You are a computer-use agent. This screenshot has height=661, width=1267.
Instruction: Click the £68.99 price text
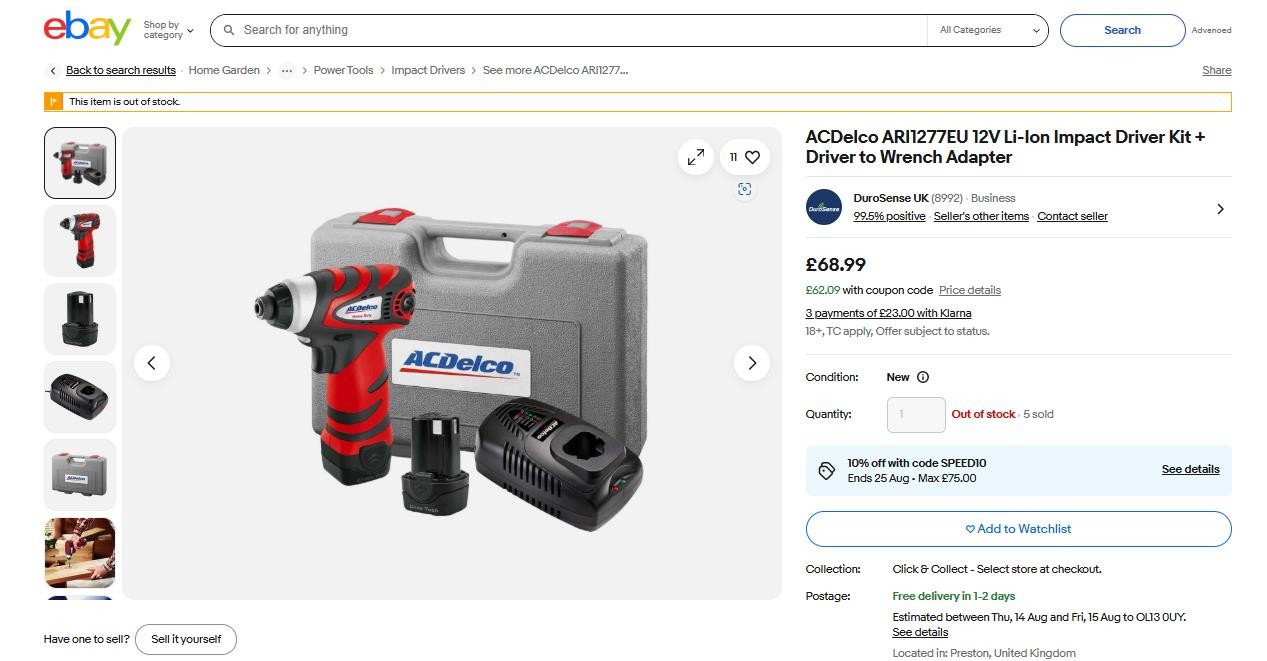point(836,264)
